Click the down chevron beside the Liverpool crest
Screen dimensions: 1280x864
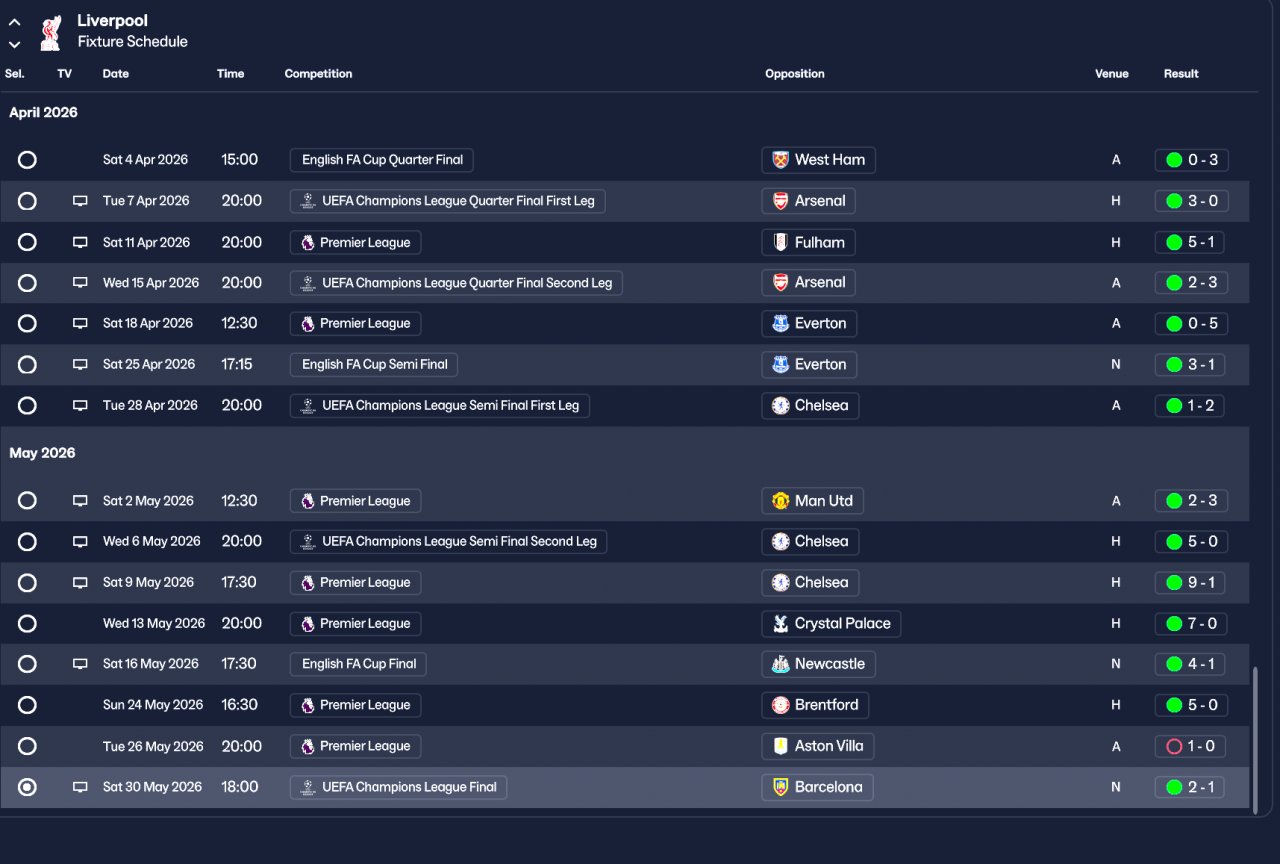(14, 44)
